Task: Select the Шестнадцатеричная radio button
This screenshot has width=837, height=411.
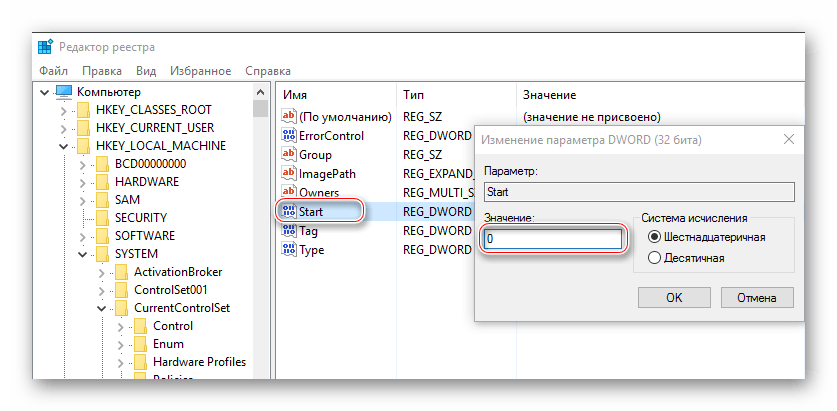Action: coord(655,237)
